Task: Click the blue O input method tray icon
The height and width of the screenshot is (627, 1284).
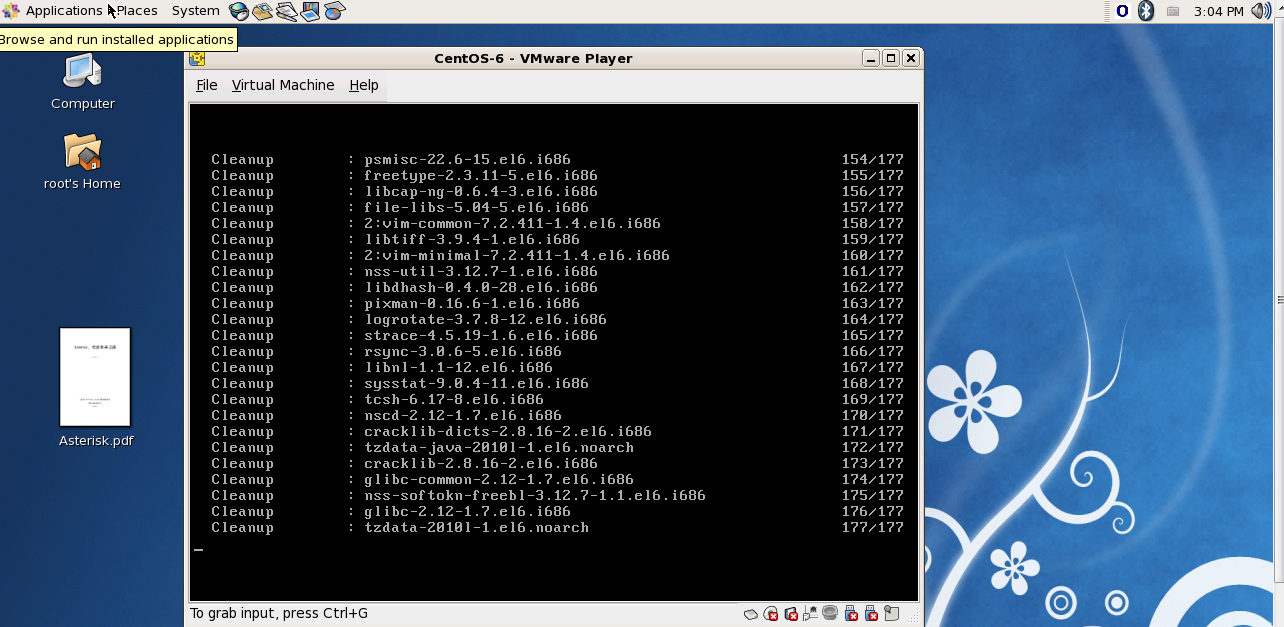Action: point(1122,11)
